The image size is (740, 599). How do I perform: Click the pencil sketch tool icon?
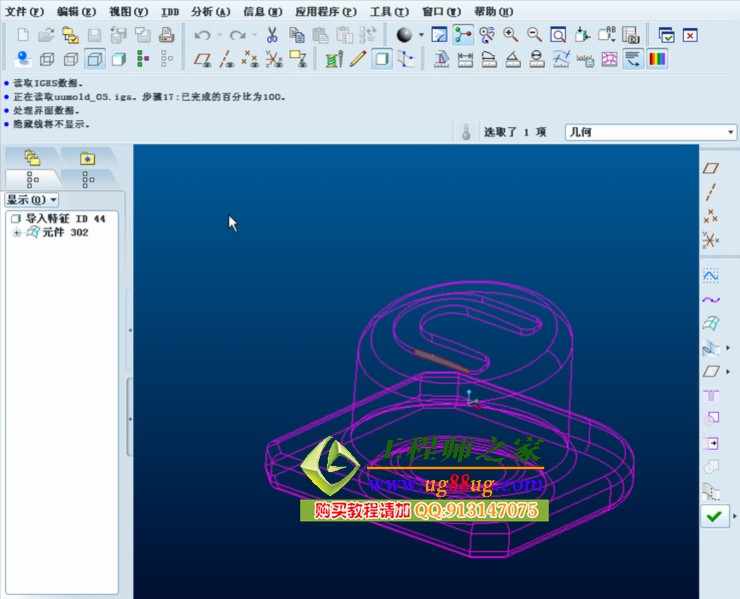click(358, 59)
